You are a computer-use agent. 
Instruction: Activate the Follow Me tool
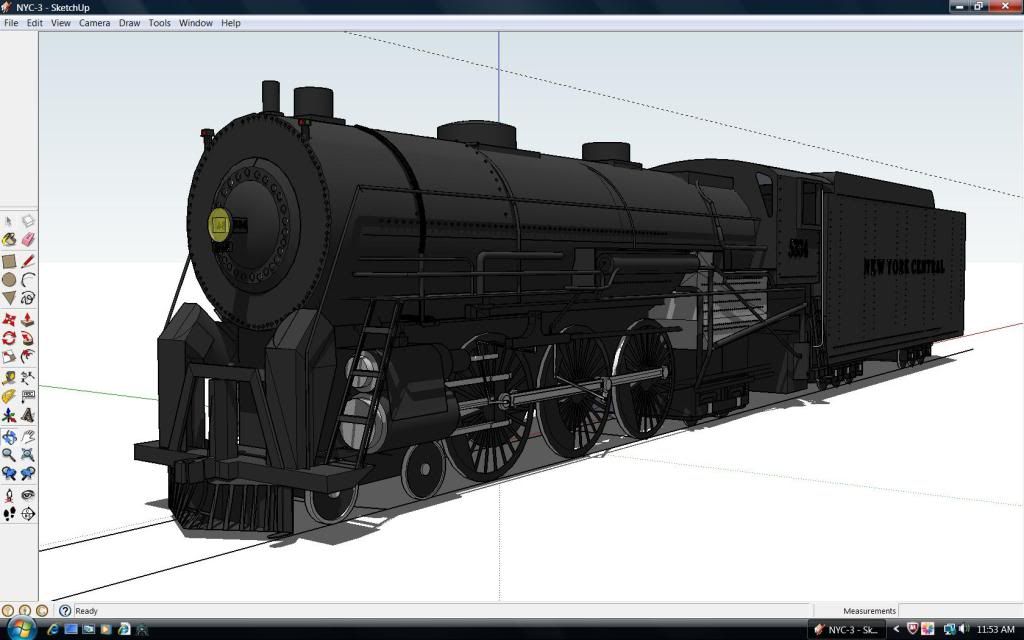27,338
